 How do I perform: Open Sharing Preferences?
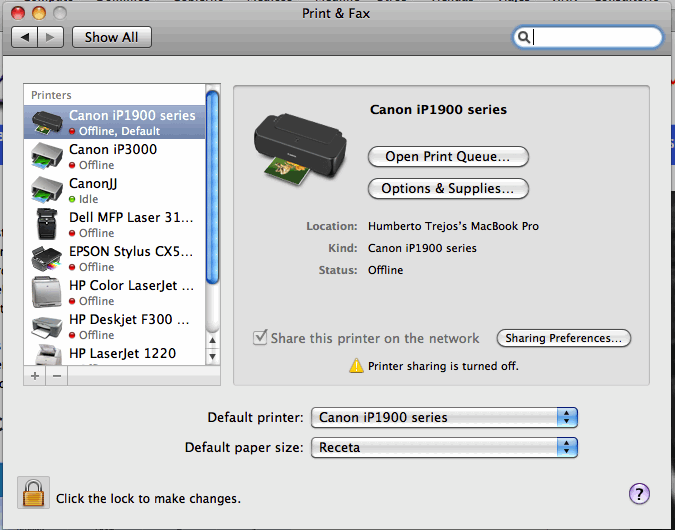coord(564,338)
